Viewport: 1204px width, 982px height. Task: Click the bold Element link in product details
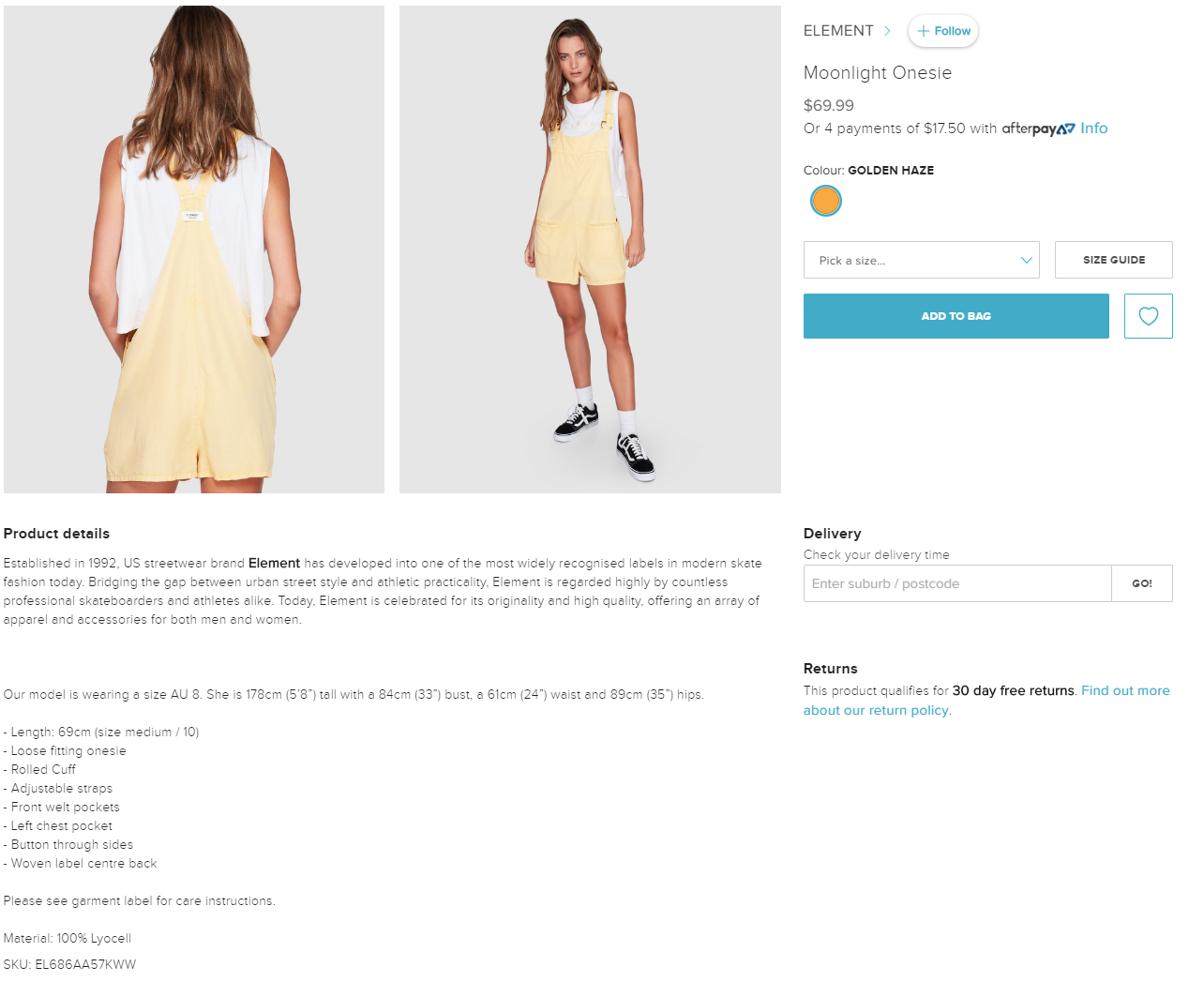click(x=274, y=564)
